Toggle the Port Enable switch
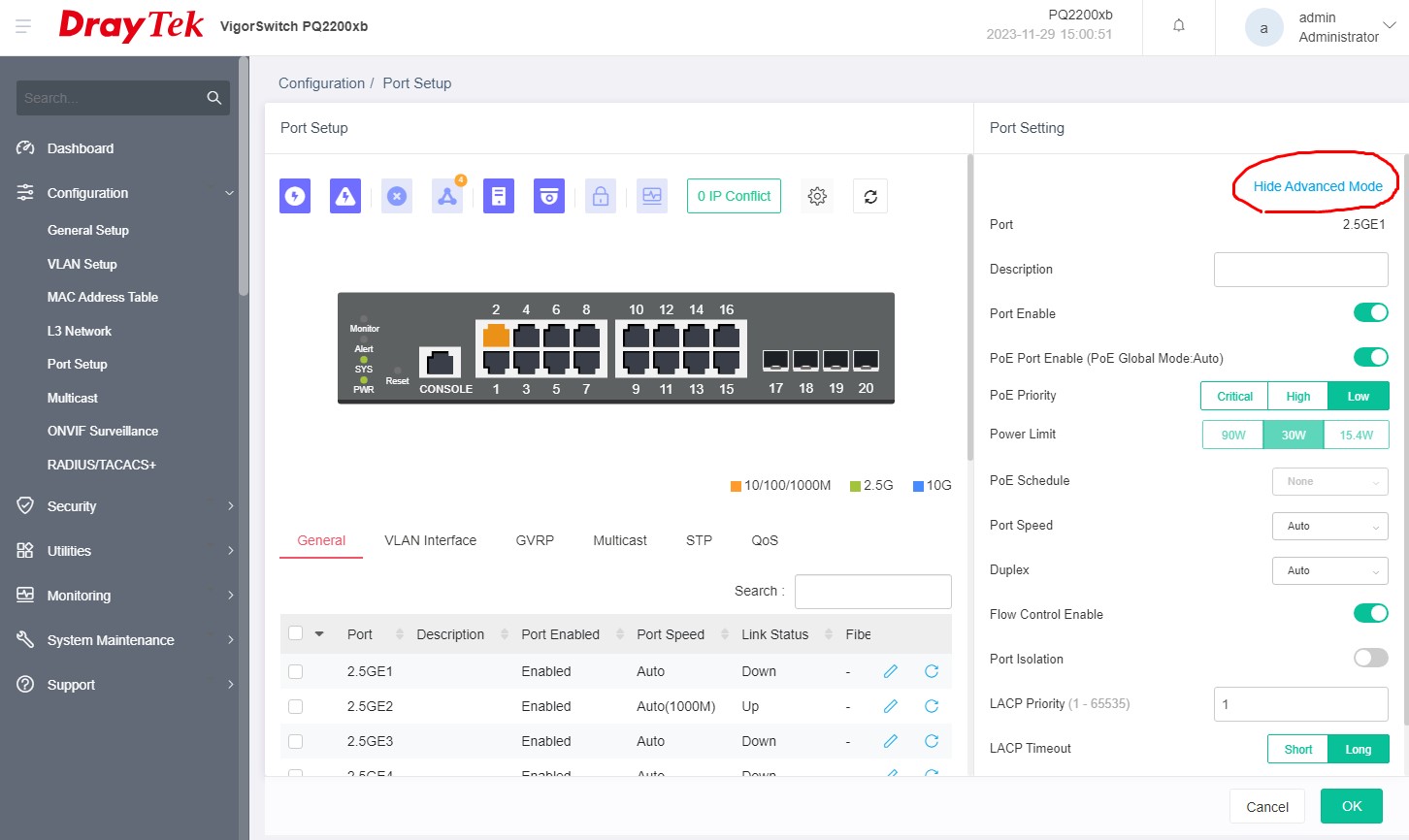The image size is (1409, 840). point(1370,312)
